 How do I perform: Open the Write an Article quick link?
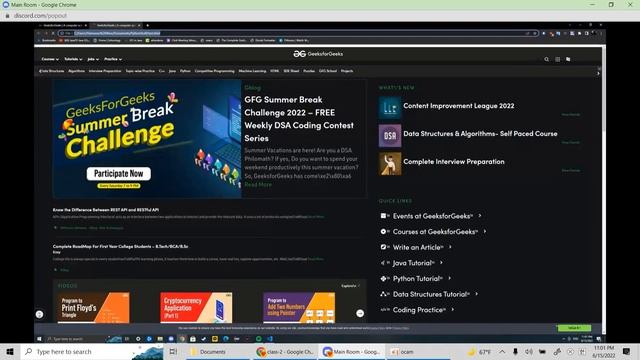[x=417, y=247]
